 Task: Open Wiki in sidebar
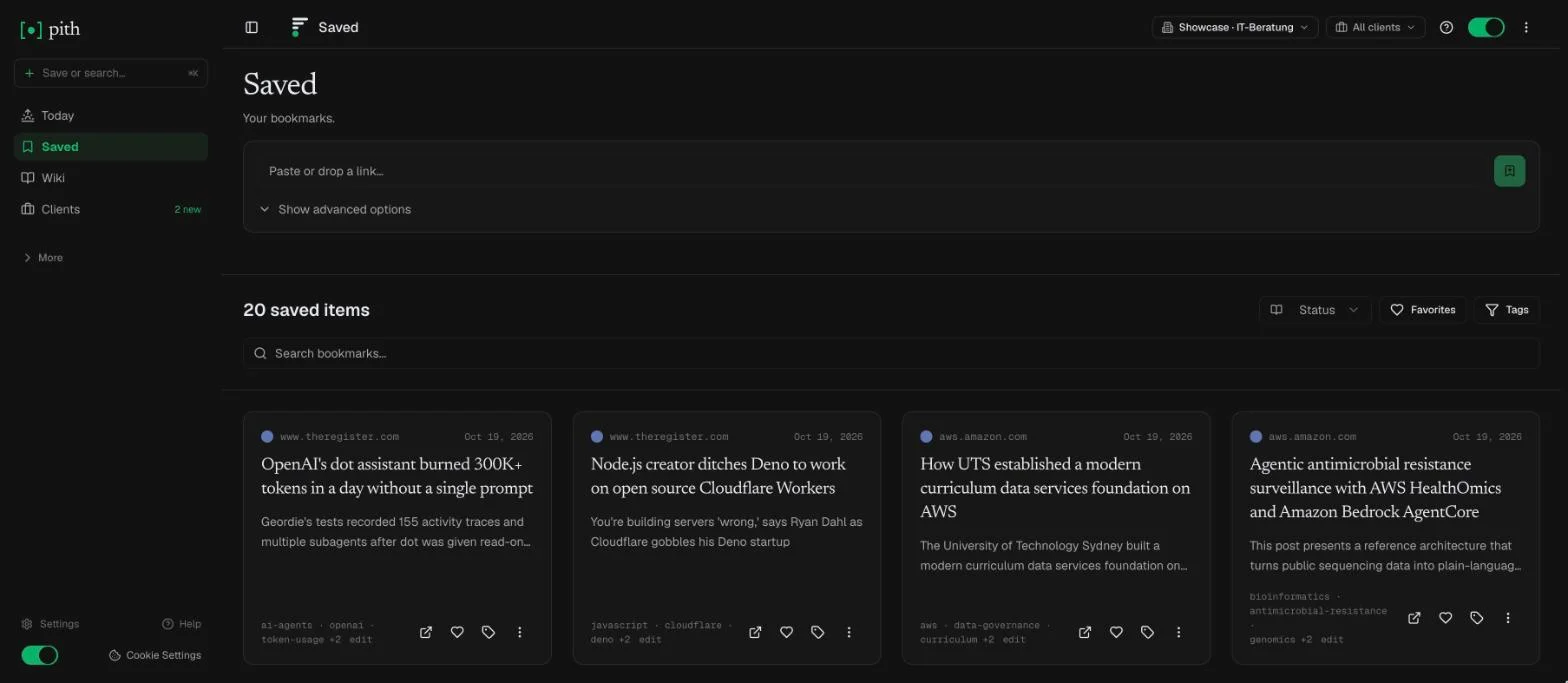point(111,177)
